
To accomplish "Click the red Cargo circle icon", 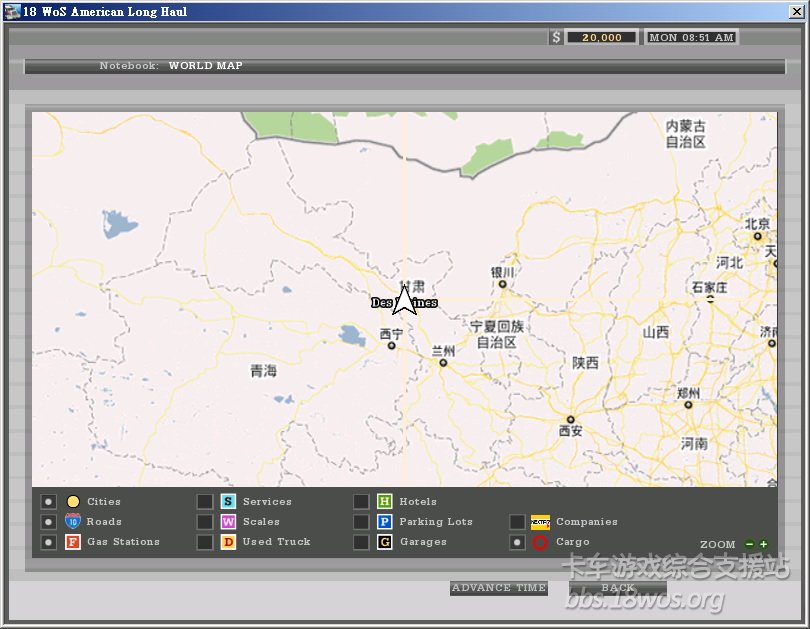I will pos(540,542).
